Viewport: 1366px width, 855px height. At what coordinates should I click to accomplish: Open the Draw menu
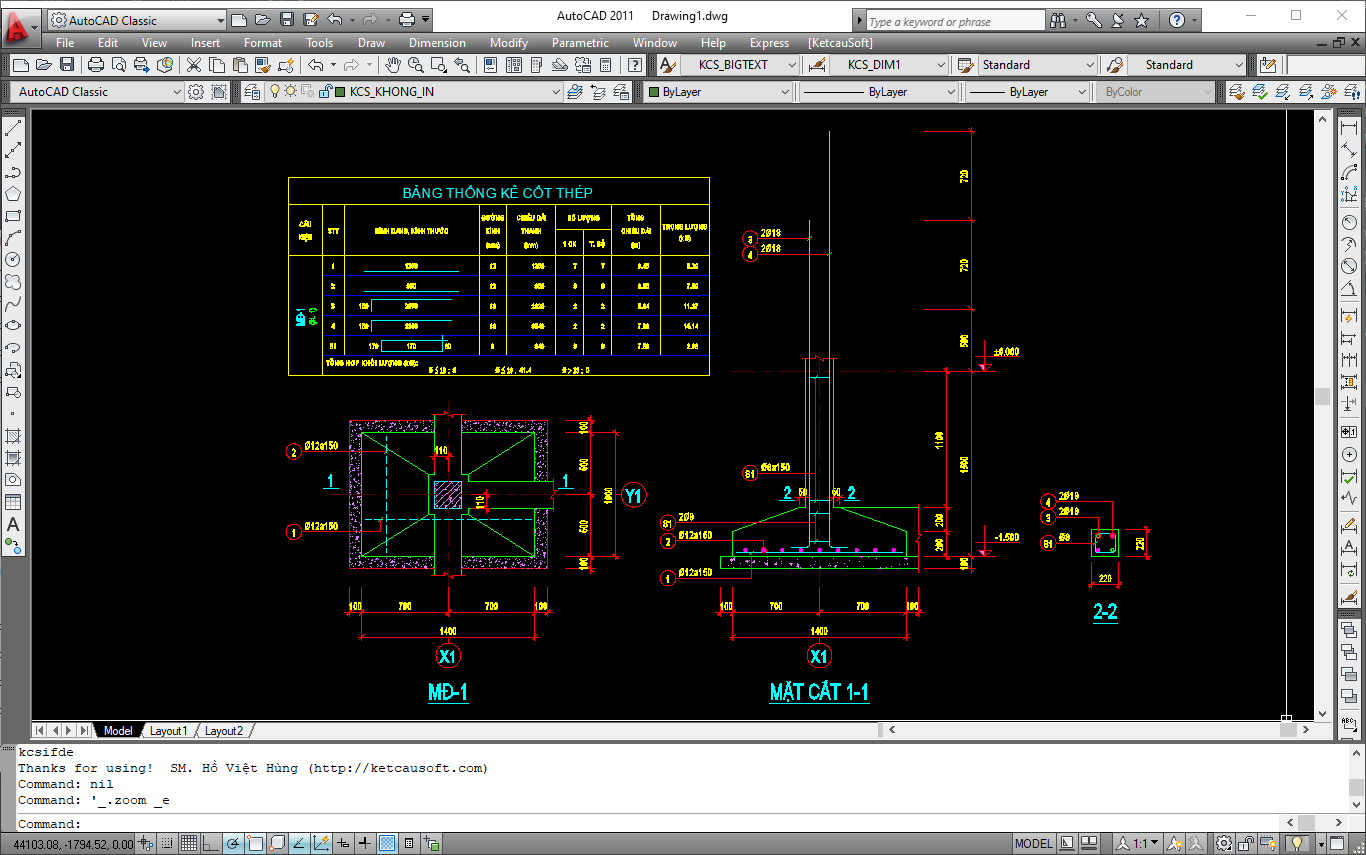point(371,43)
